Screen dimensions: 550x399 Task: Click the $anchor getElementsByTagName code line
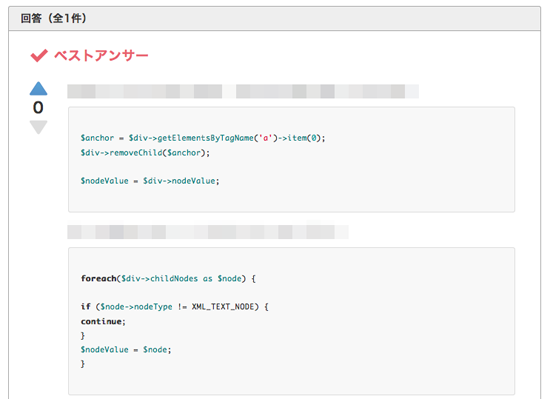[x=203, y=138]
